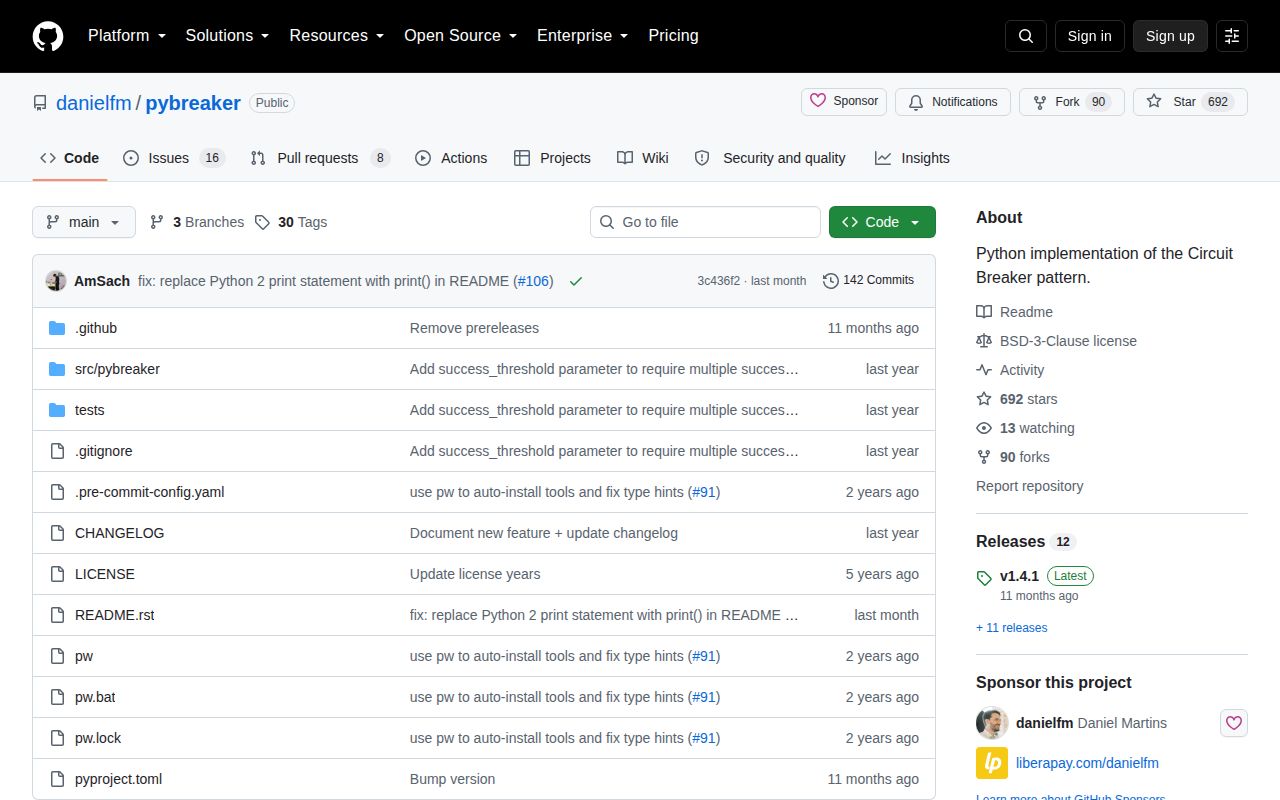Viewport: 1280px width, 800px height.
Task: Open the Wiki tab
Action: [643, 158]
